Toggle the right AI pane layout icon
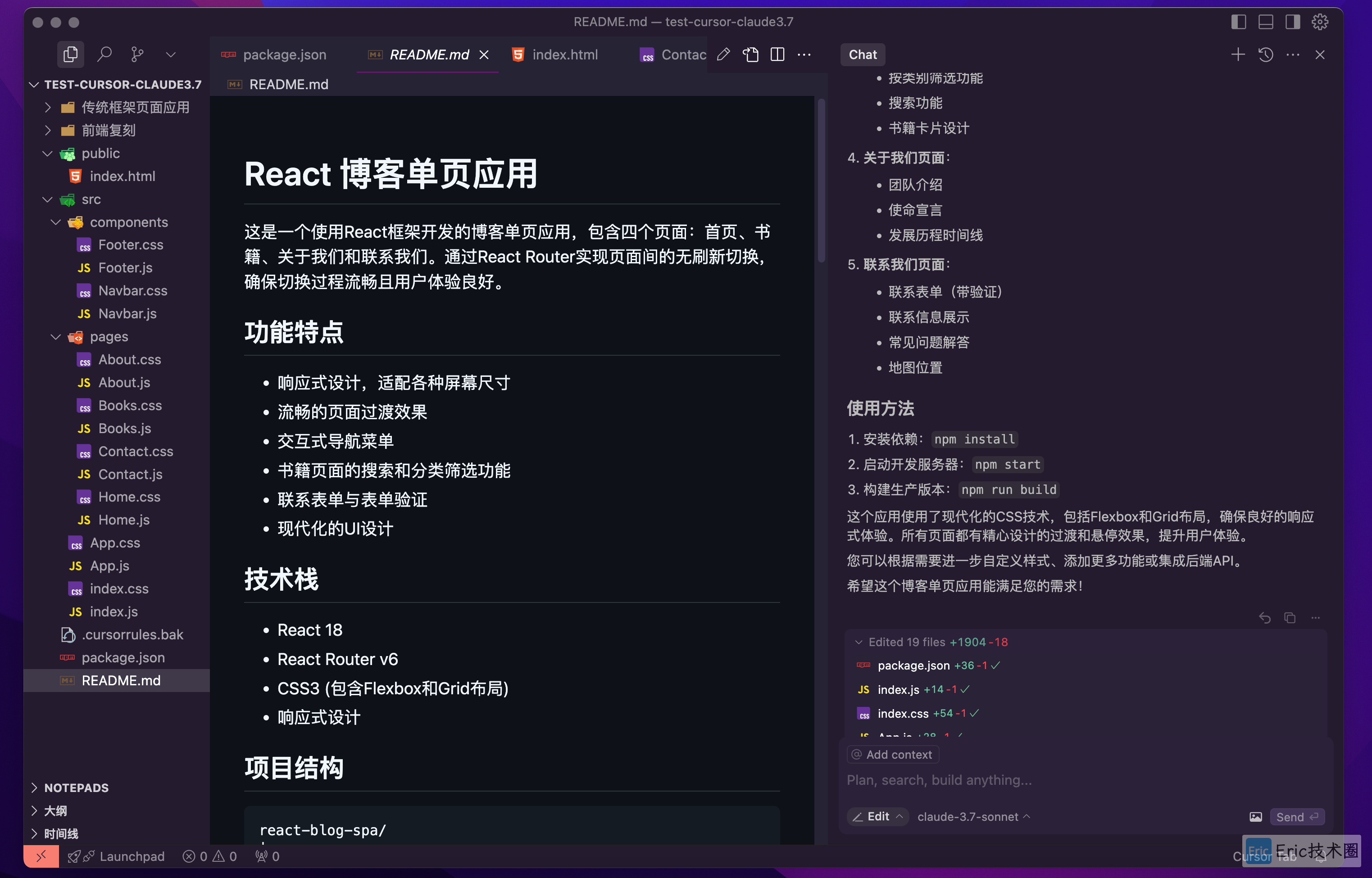The image size is (1372, 878). click(1292, 22)
